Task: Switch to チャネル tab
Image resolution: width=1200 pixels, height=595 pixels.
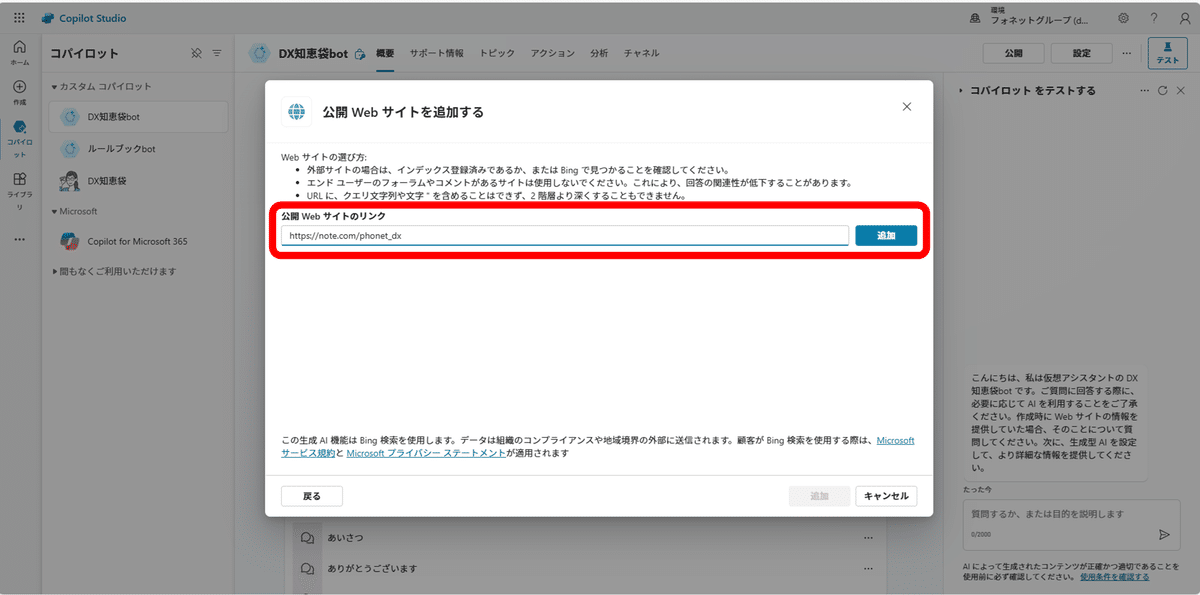Action: tap(641, 53)
